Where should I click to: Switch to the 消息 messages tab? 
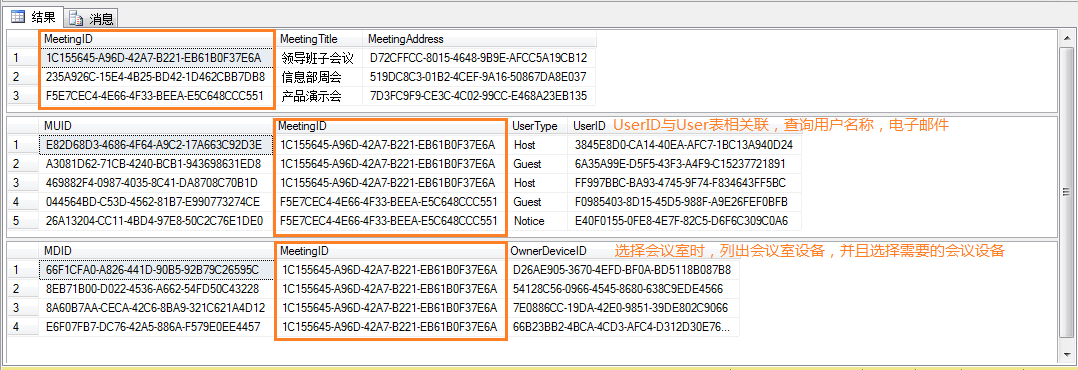(91, 18)
